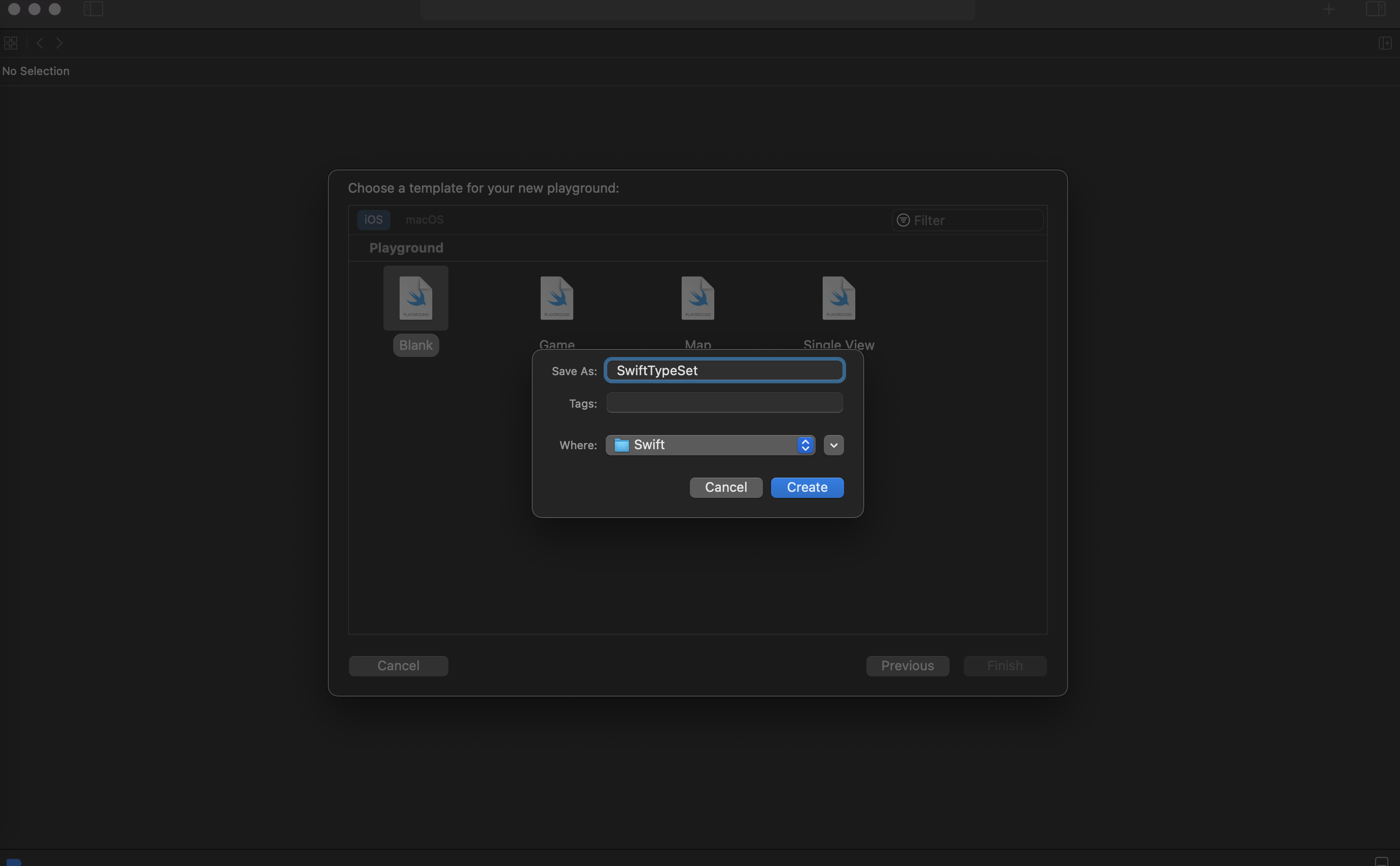Click into the Tags field
The height and width of the screenshot is (866, 1400).
point(724,403)
